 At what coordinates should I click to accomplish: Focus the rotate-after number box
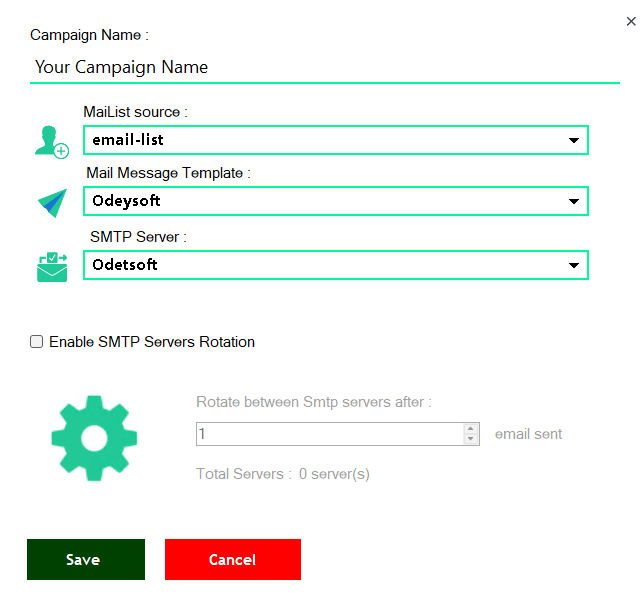pos(328,434)
